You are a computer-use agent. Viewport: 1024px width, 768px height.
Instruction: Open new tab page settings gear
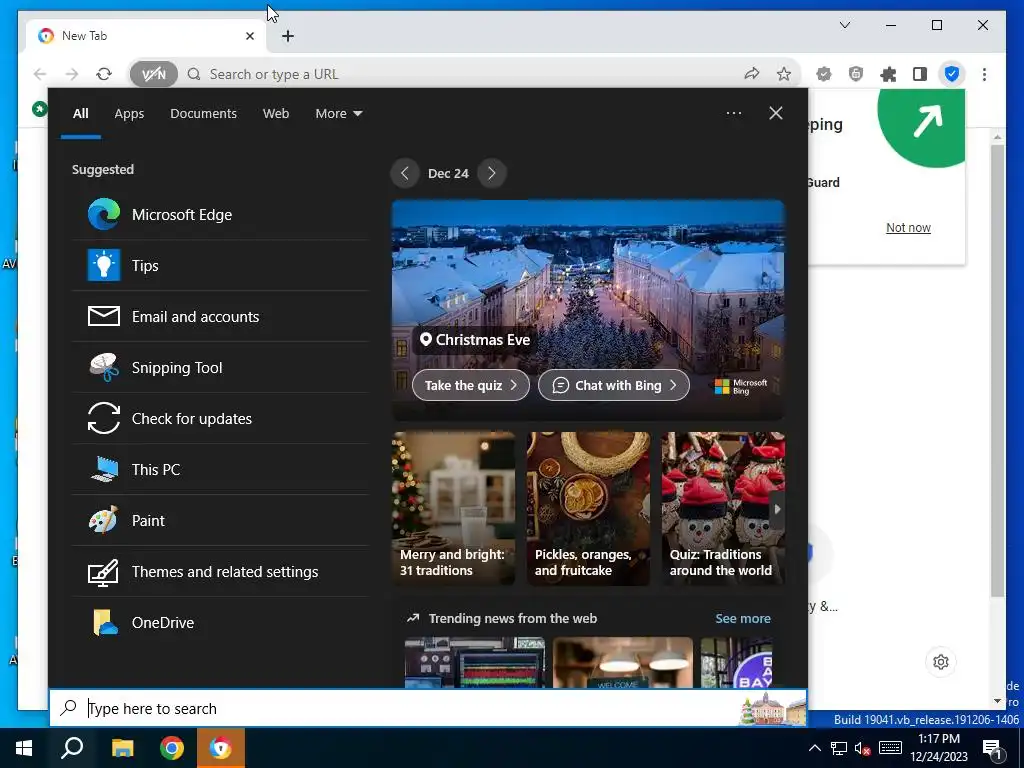coord(940,662)
